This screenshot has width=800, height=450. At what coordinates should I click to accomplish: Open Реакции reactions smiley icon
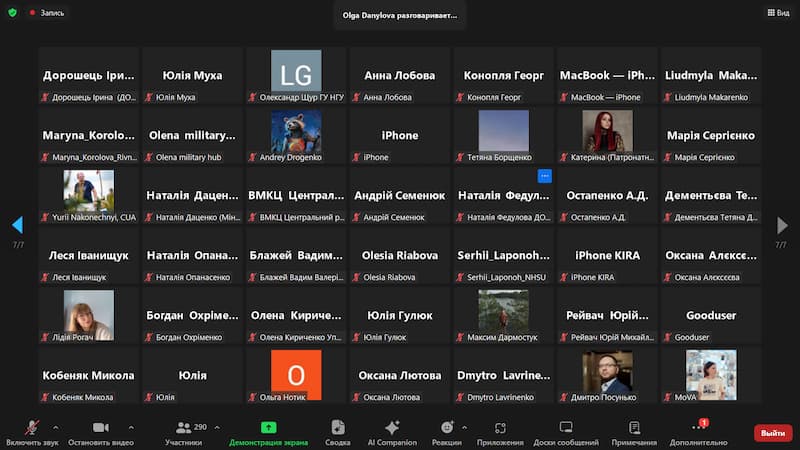coord(446,428)
